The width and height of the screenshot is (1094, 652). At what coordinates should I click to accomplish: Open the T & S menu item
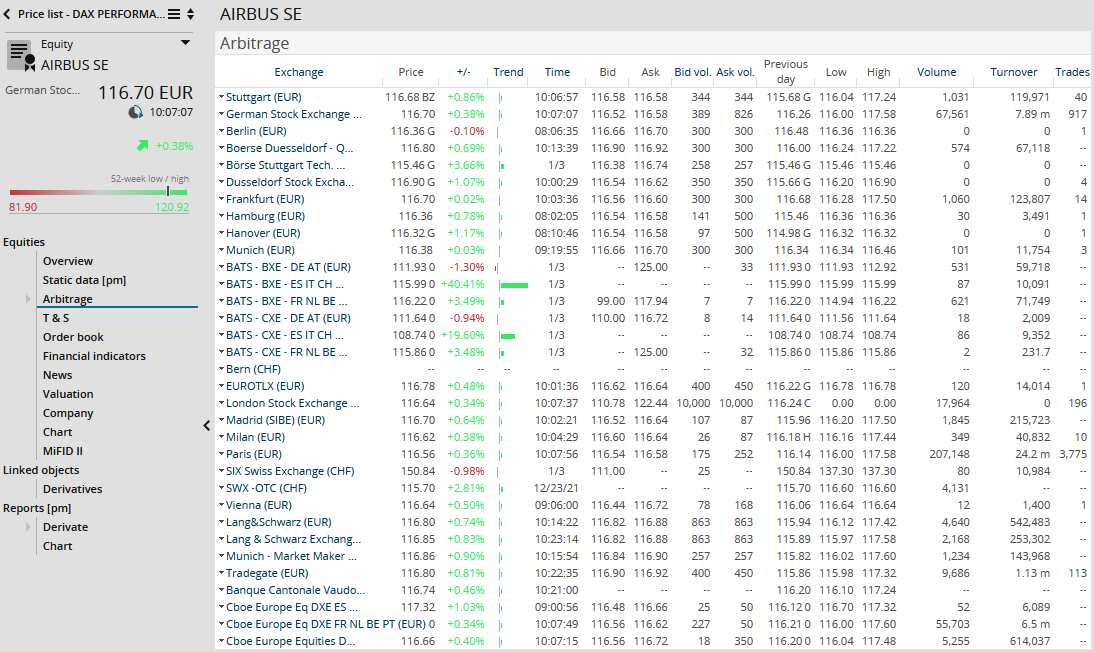pyautogui.click(x=56, y=318)
